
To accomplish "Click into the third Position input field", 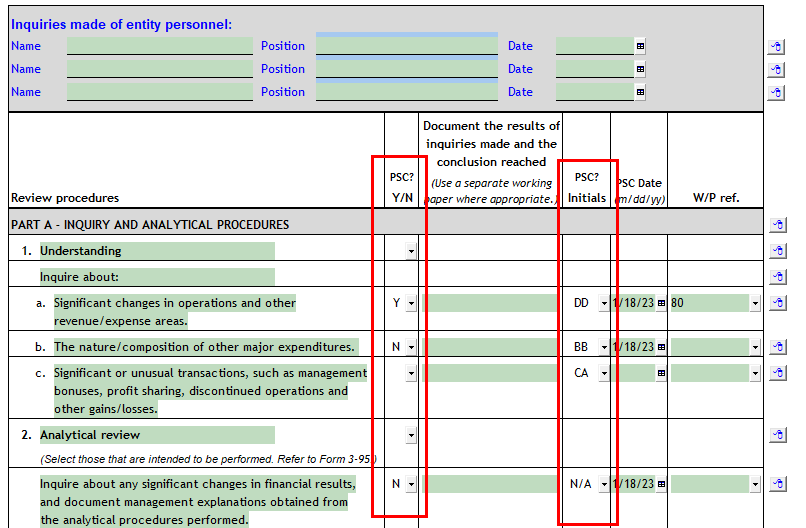I will pyautogui.click(x=407, y=92).
